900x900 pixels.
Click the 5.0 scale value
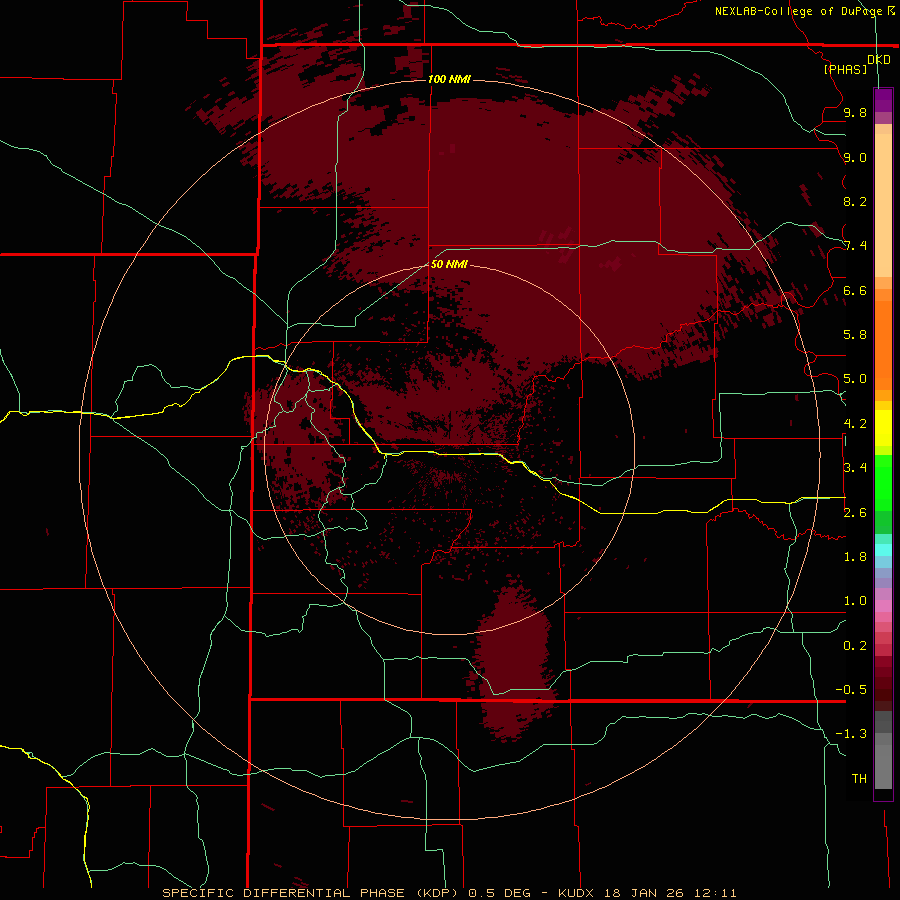[855, 379]
